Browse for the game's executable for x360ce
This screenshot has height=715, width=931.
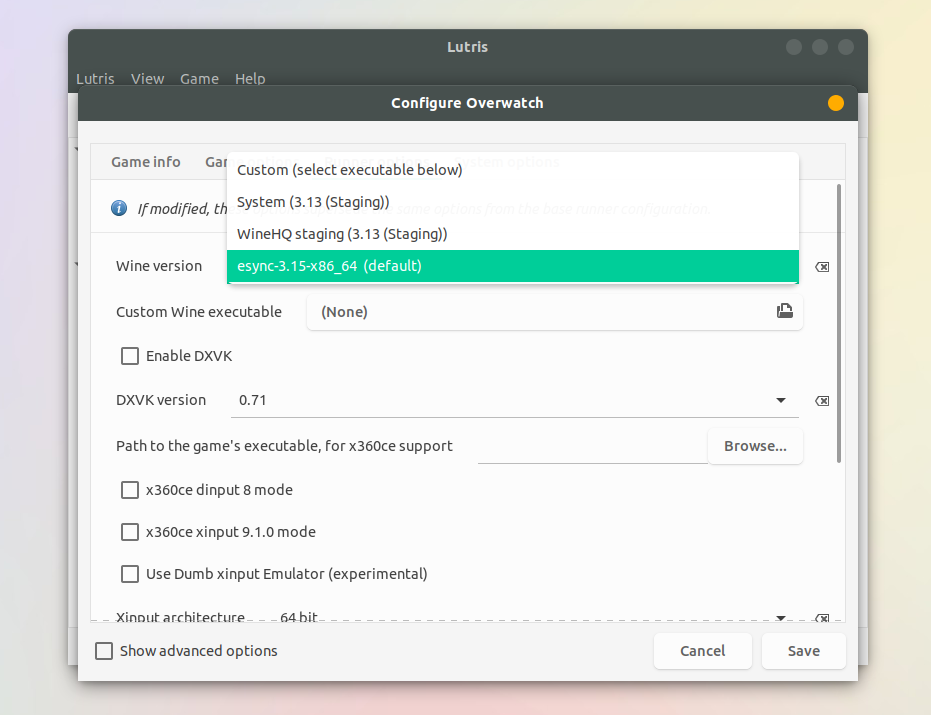755,447
